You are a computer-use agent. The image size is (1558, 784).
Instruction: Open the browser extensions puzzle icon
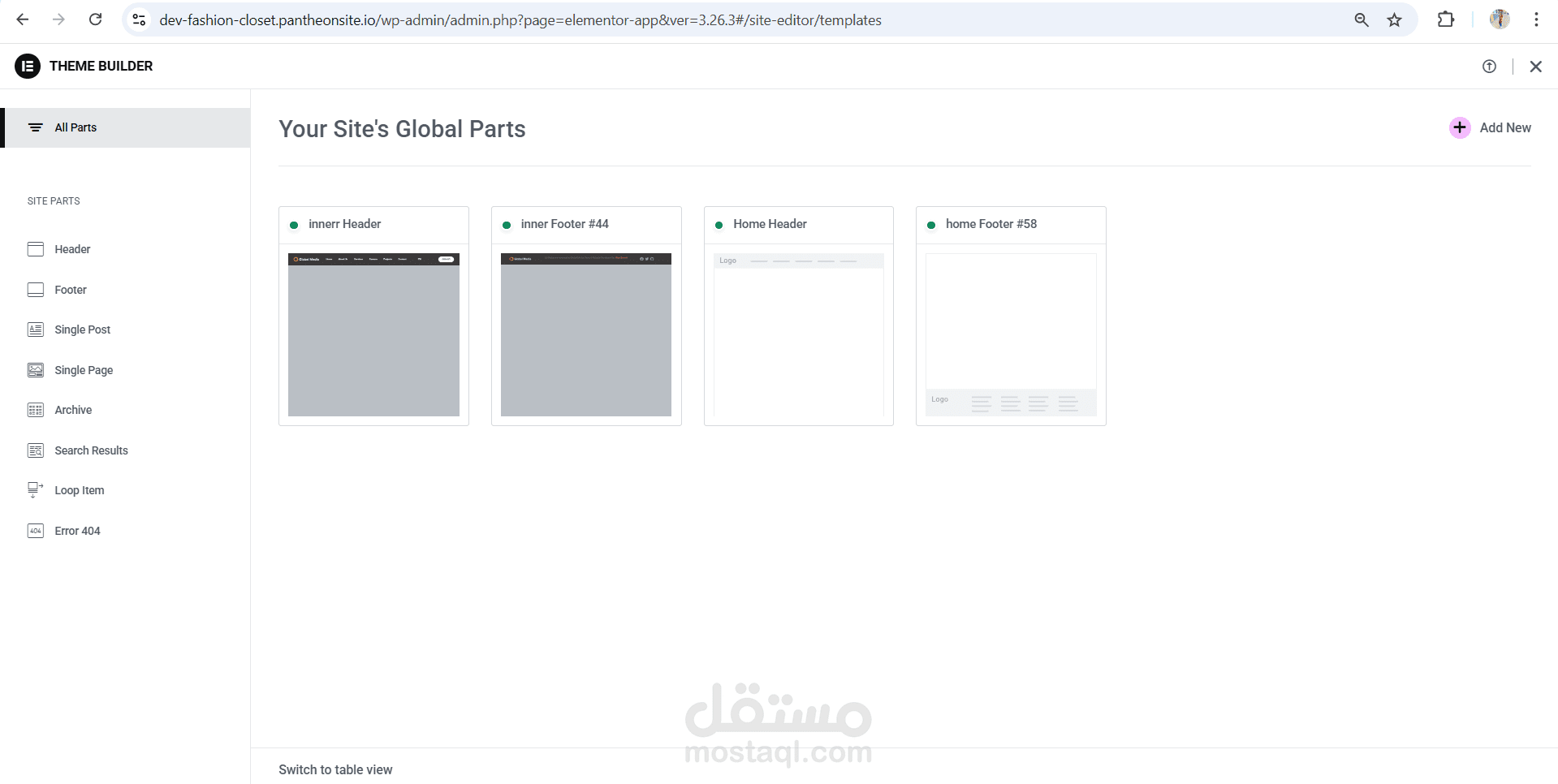pyautogui.click(x=1446, y=19)
